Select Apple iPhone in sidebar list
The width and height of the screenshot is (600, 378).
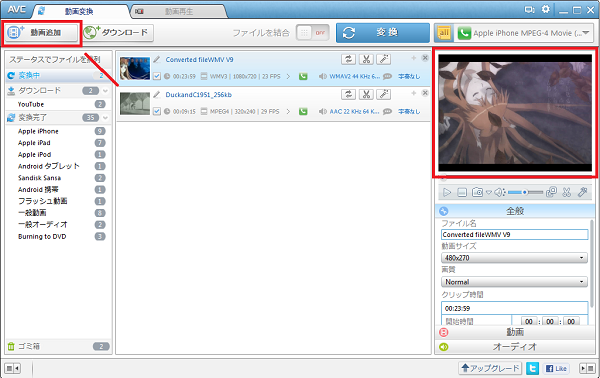tap(38, 131)
